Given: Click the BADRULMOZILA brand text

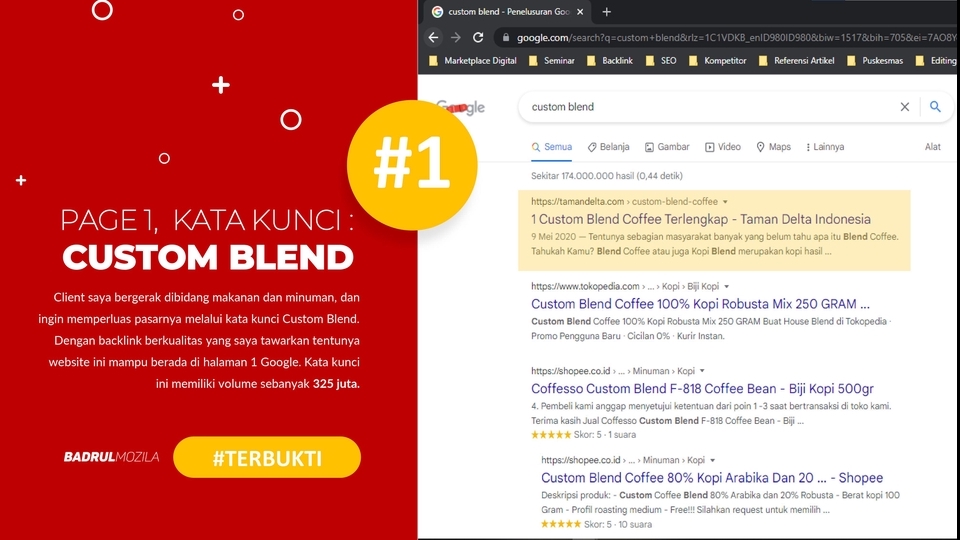Looking at the screenshot, I should pos(111,457).
